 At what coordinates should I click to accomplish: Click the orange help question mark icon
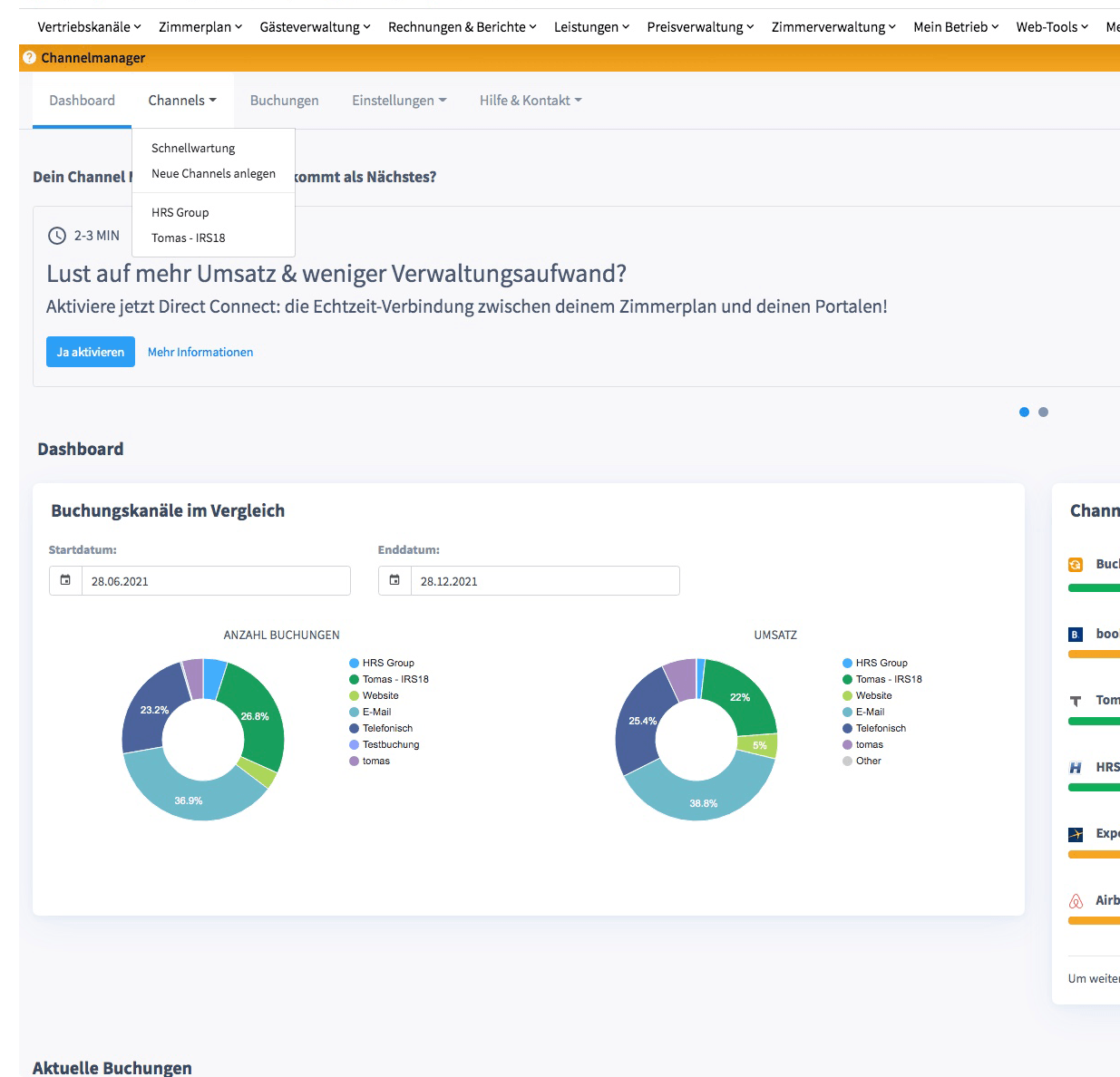click(x=29, y=58)
